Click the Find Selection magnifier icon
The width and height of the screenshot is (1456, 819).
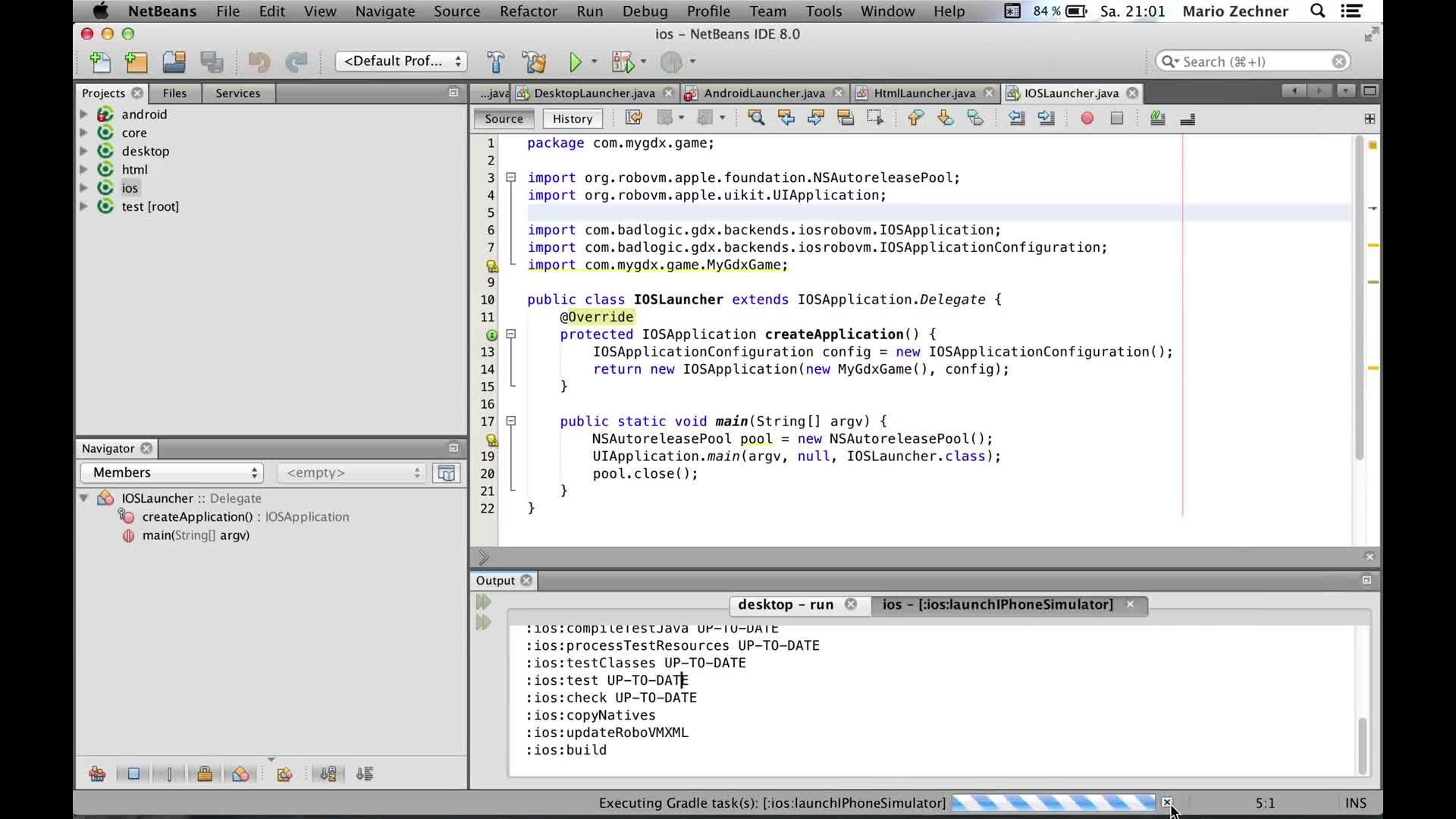[756, 118]
